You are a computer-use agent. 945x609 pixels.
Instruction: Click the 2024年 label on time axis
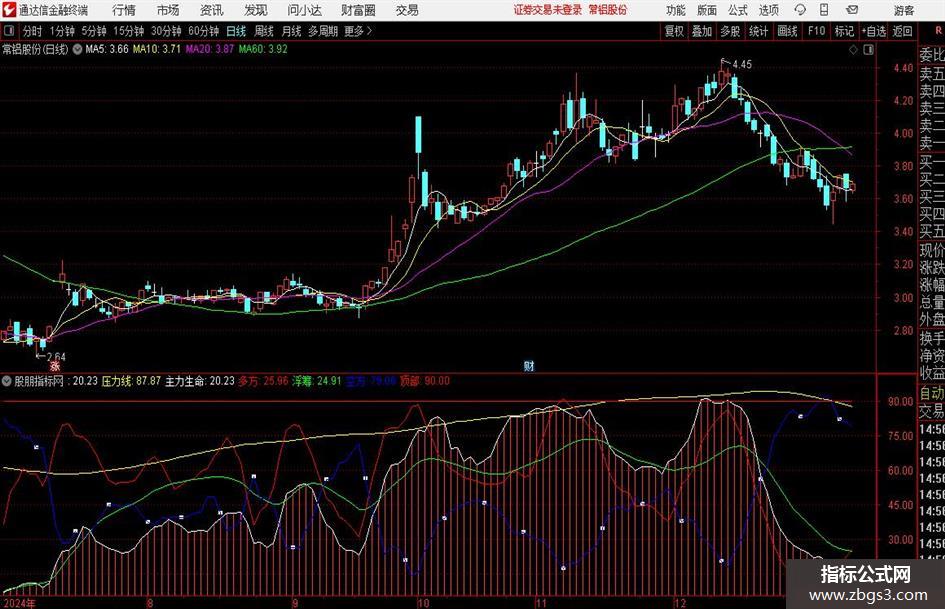[x=19, y=603]
